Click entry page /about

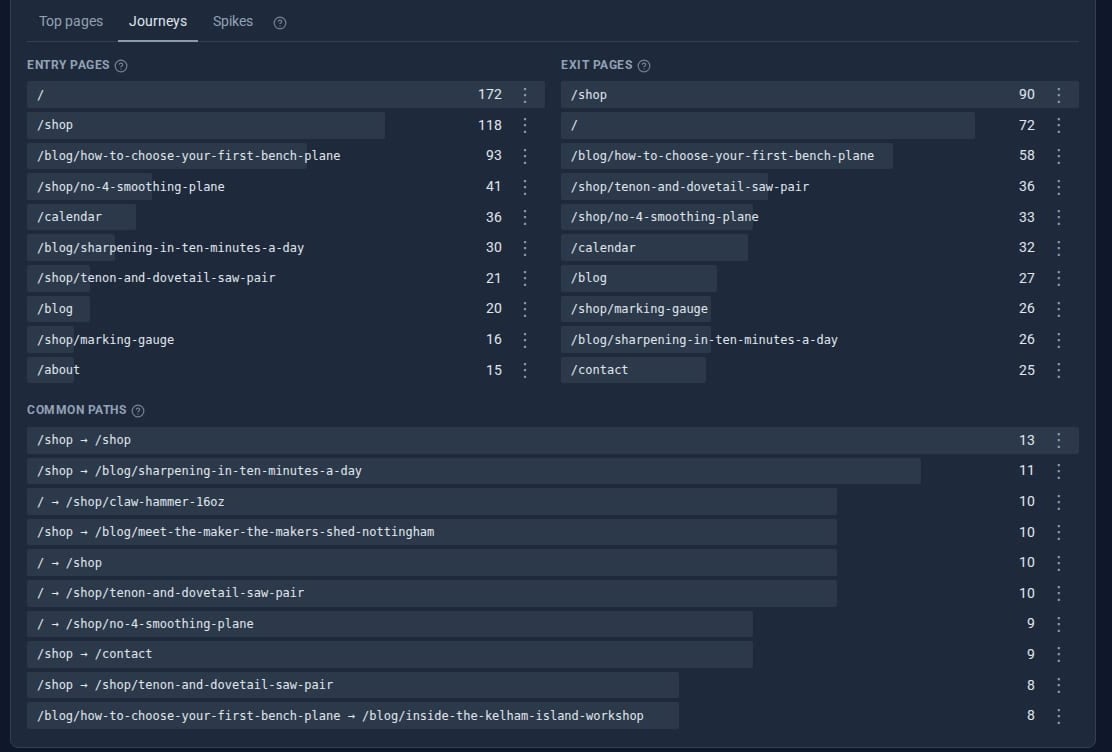pos(286,370)
